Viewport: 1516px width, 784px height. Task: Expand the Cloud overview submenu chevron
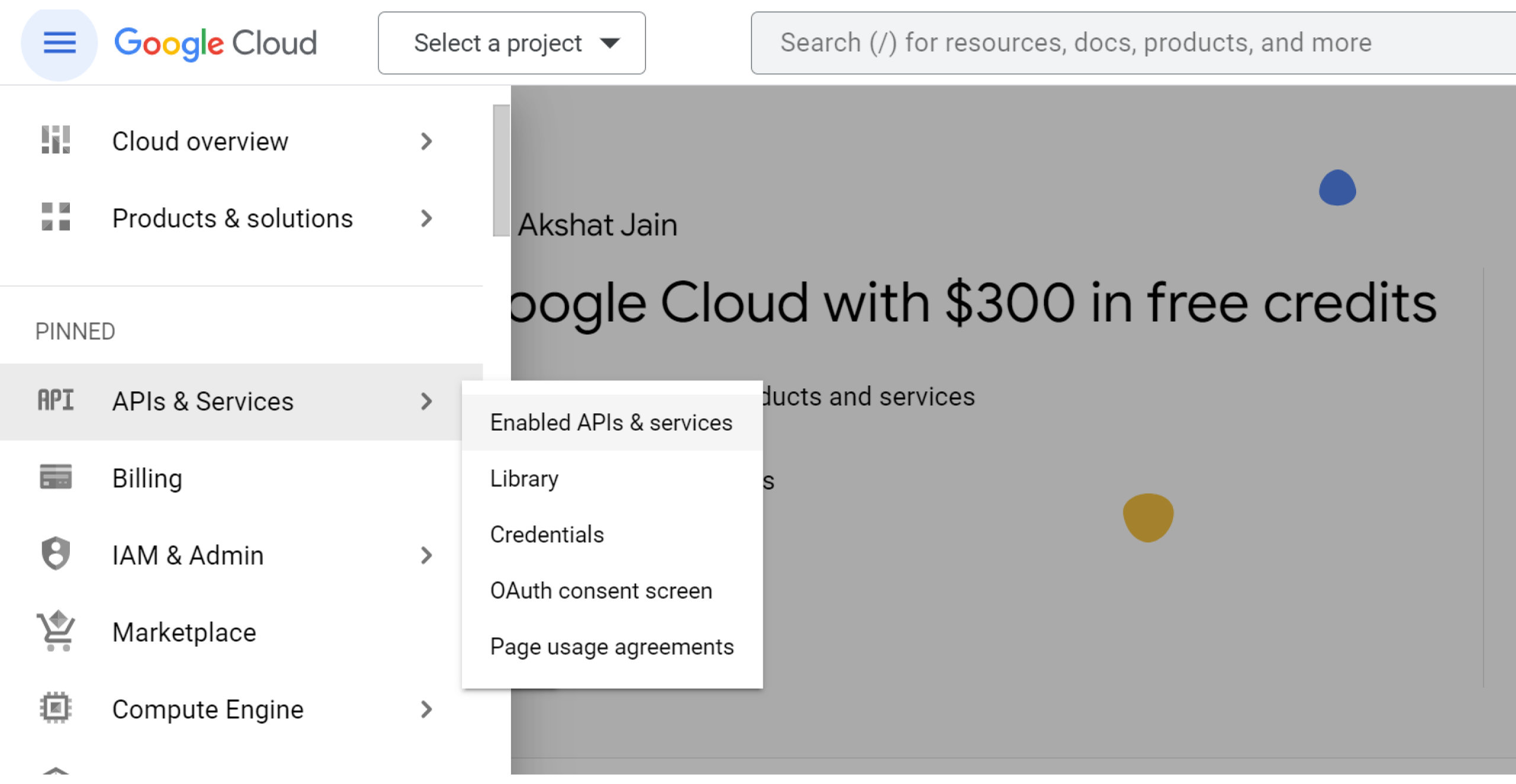426,141
